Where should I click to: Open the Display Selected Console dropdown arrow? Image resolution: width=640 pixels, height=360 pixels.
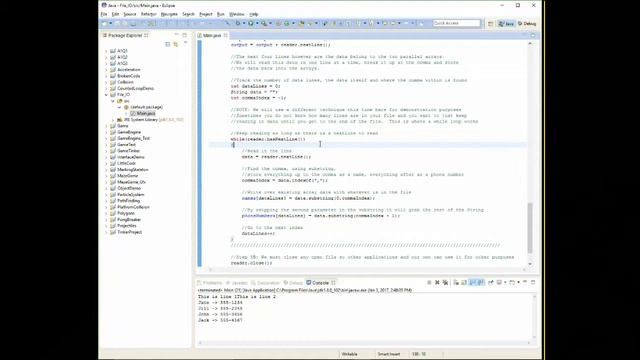(x=505, y=282)
